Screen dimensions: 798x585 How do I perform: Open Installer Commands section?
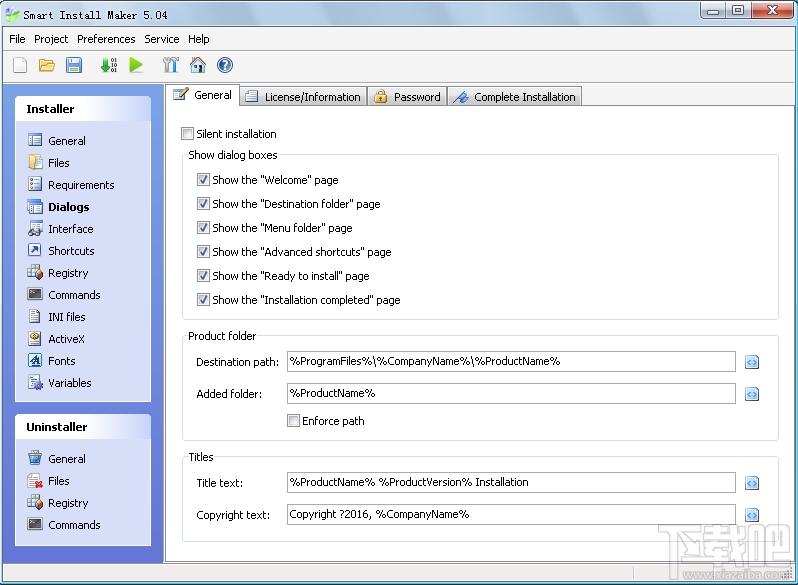(64, 295)
